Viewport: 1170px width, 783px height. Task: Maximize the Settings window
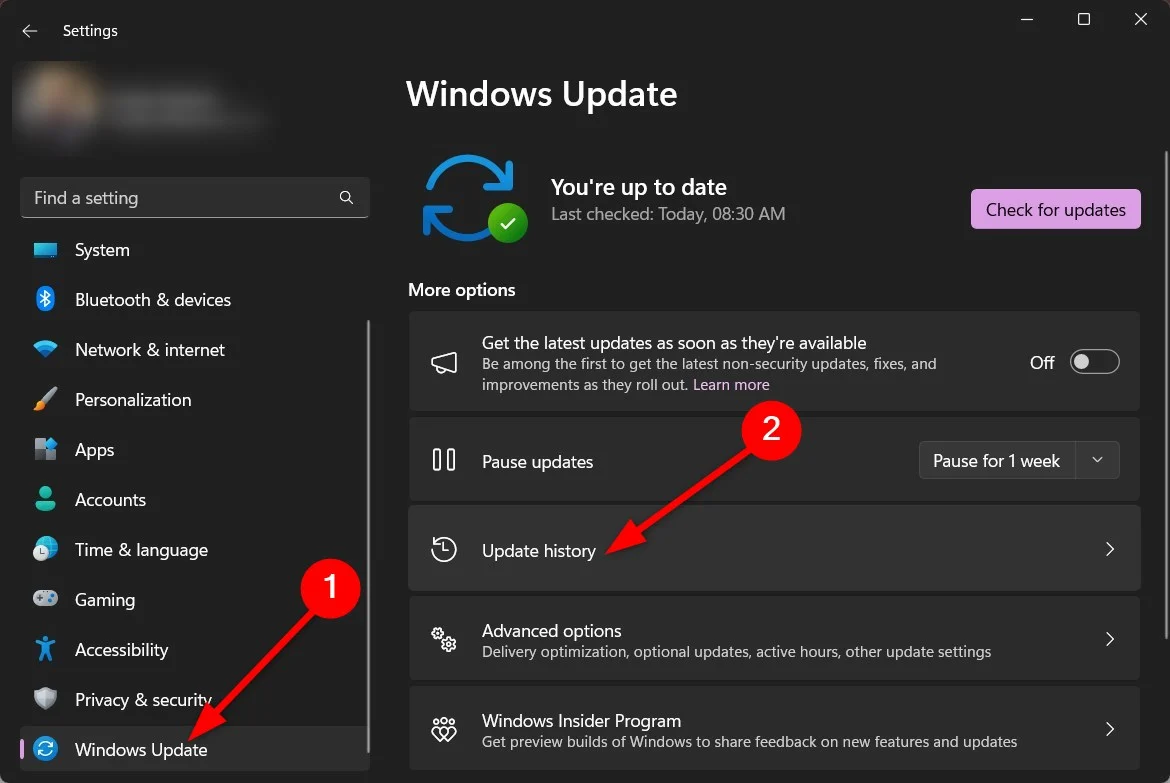coord(1083,19)
